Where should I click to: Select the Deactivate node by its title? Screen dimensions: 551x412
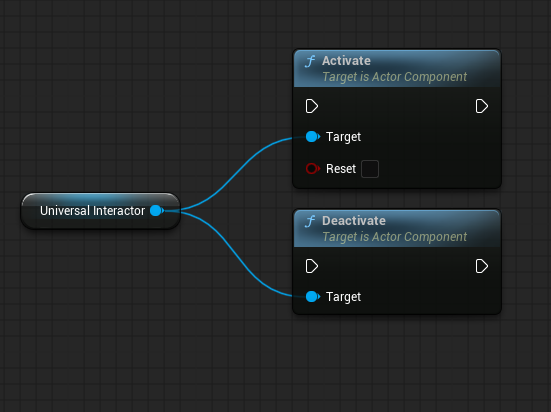[x=354, y=220]
